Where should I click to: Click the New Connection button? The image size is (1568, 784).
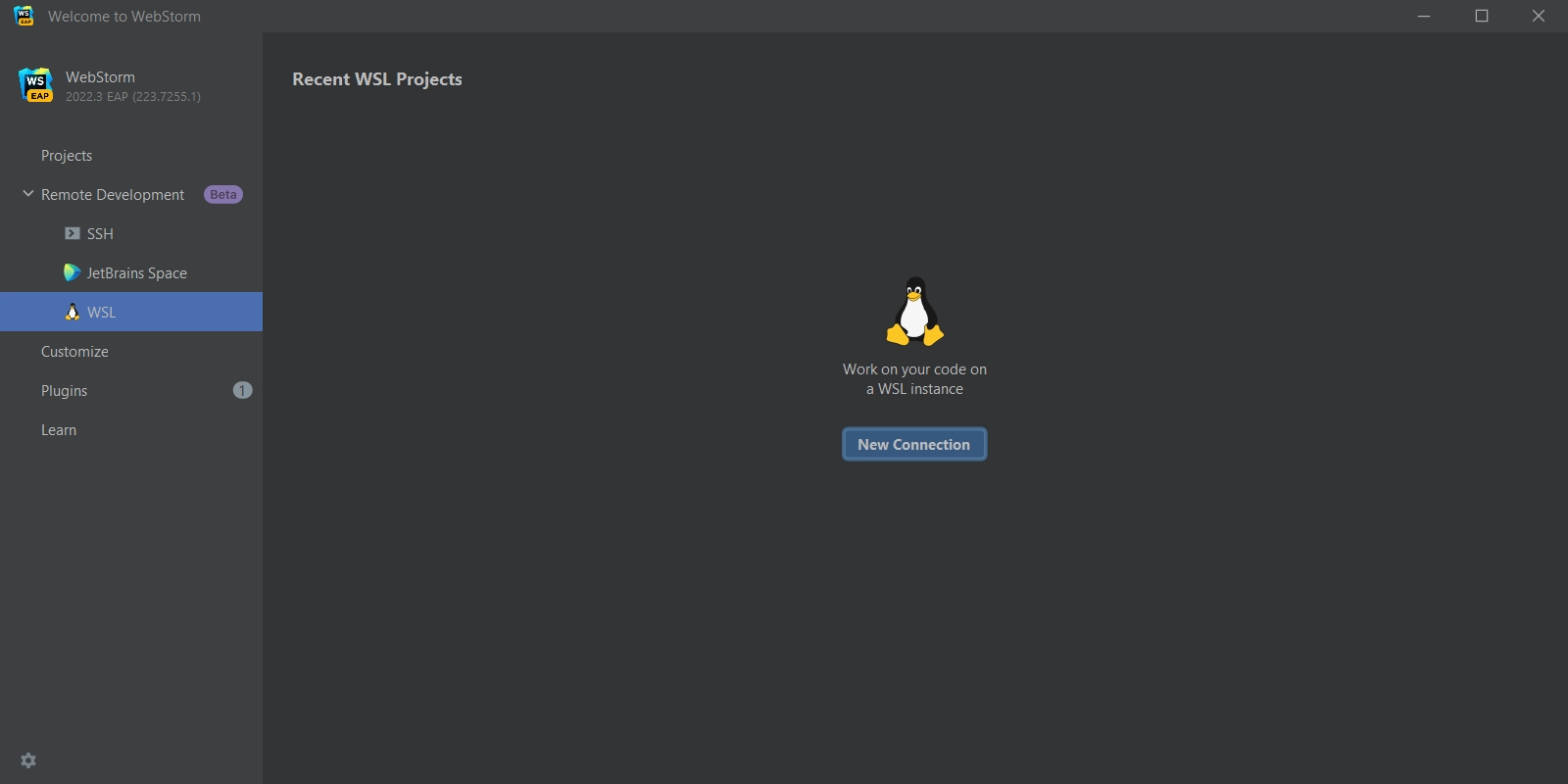coord(914,444)
